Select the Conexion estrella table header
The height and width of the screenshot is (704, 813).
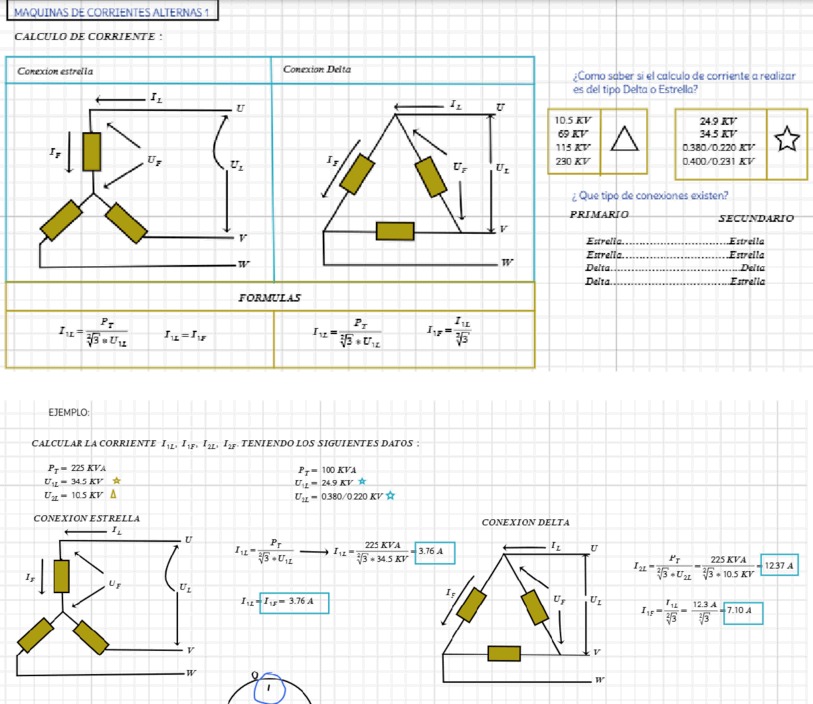click(55, 71)
